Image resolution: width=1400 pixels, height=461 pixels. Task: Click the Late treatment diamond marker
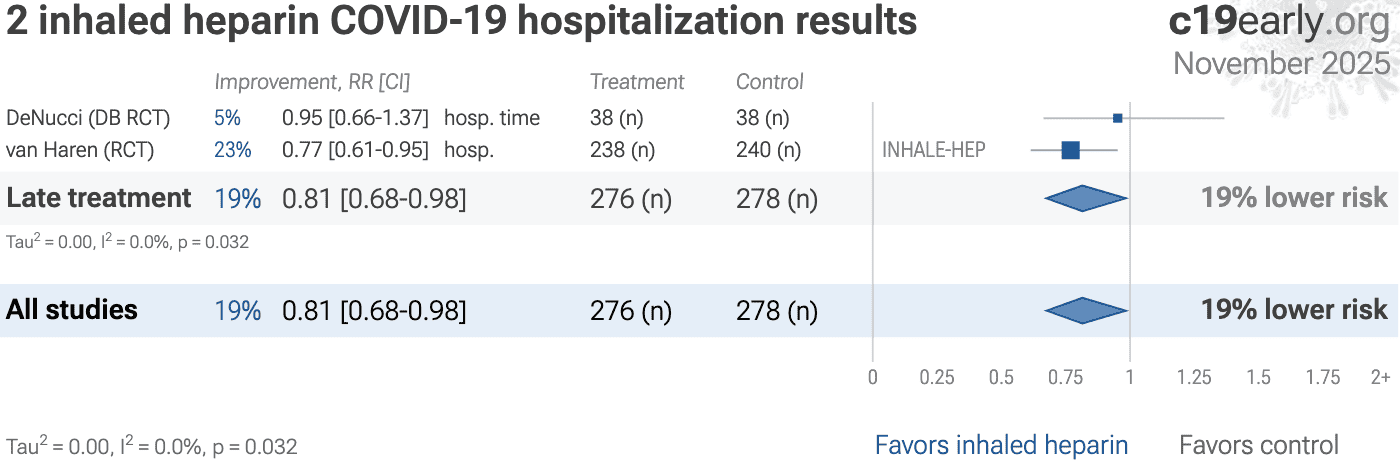[x=1086, y=198]
